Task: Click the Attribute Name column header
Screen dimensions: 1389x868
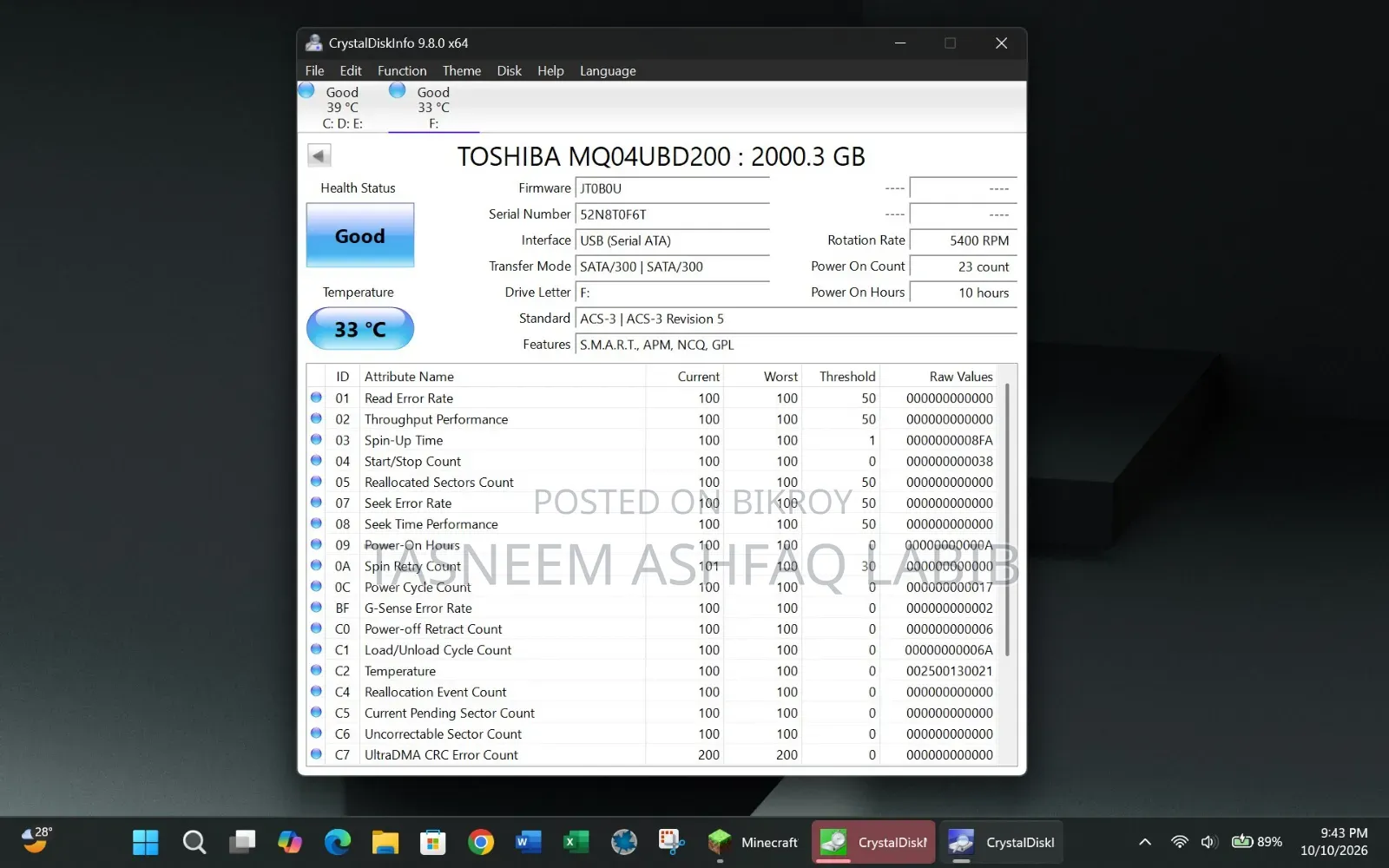Action: tap(502, 377)
